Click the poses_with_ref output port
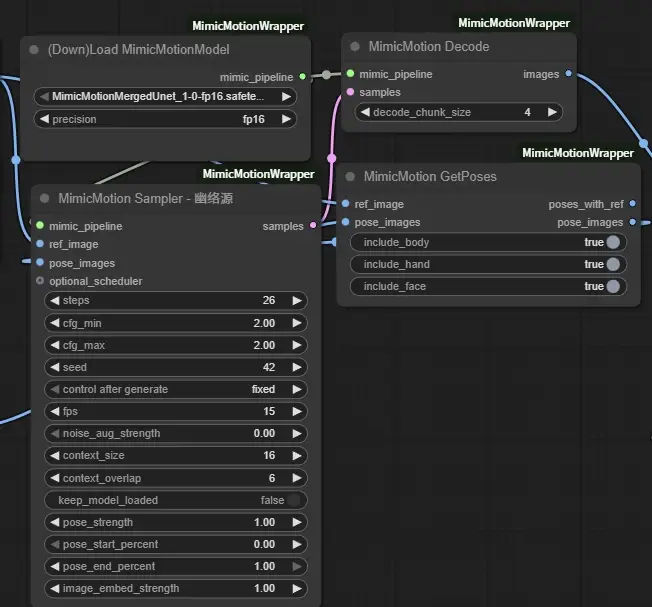 pyautogui.click(x=632, y=204)
